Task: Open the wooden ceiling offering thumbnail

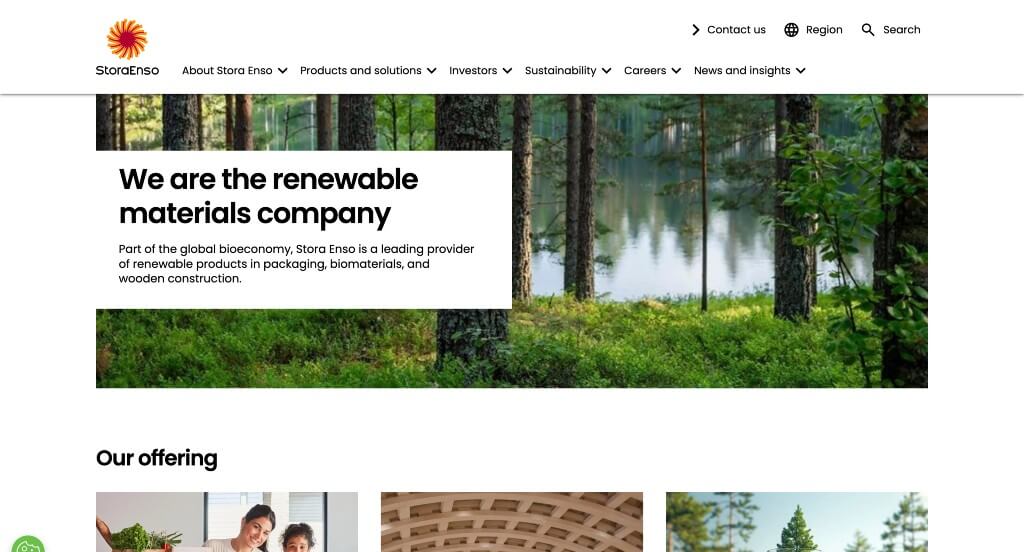Action: click(512, 522)
